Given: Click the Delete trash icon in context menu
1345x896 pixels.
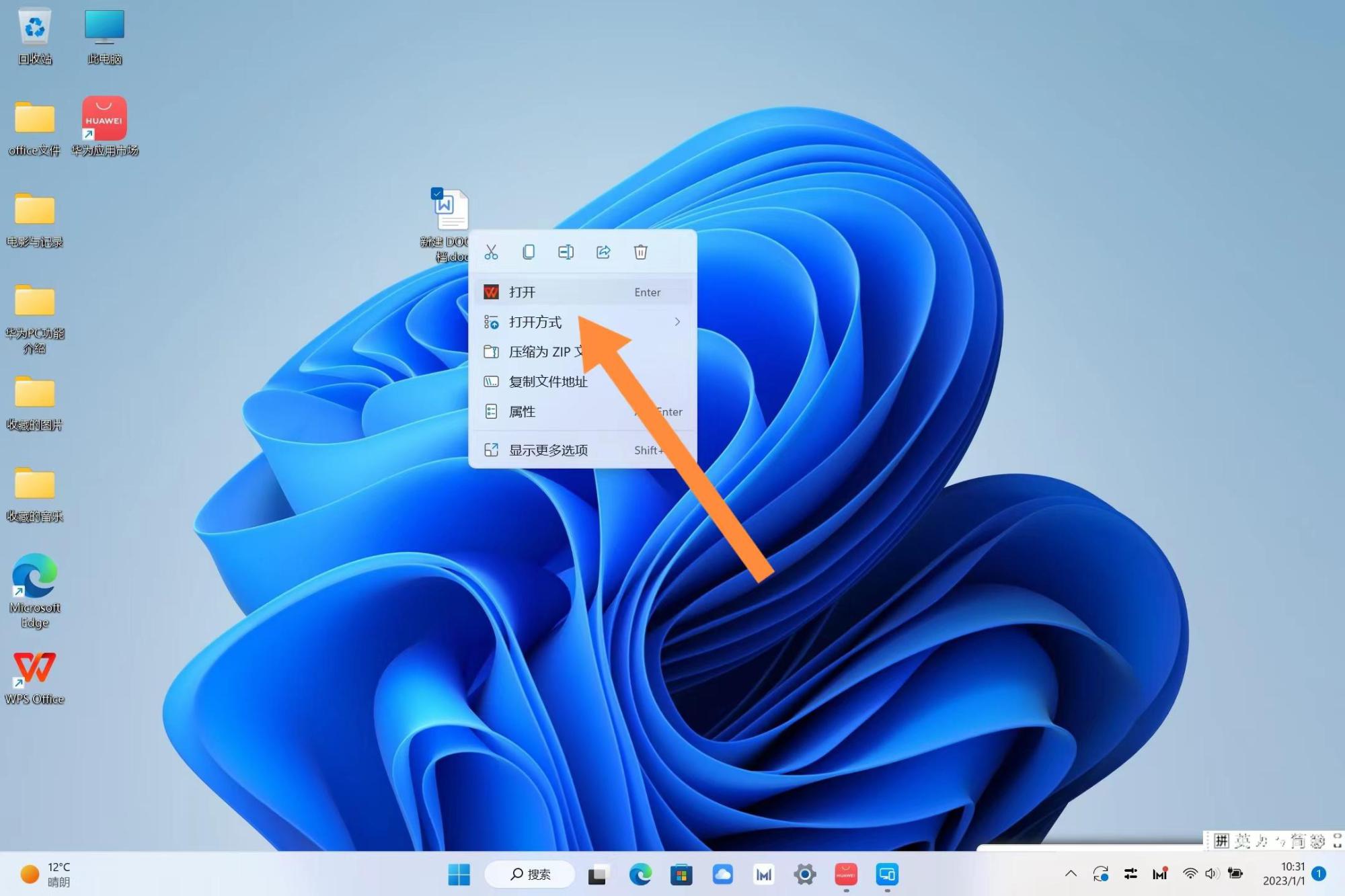Looking at the screenshot, I should [x=640, y=252].
